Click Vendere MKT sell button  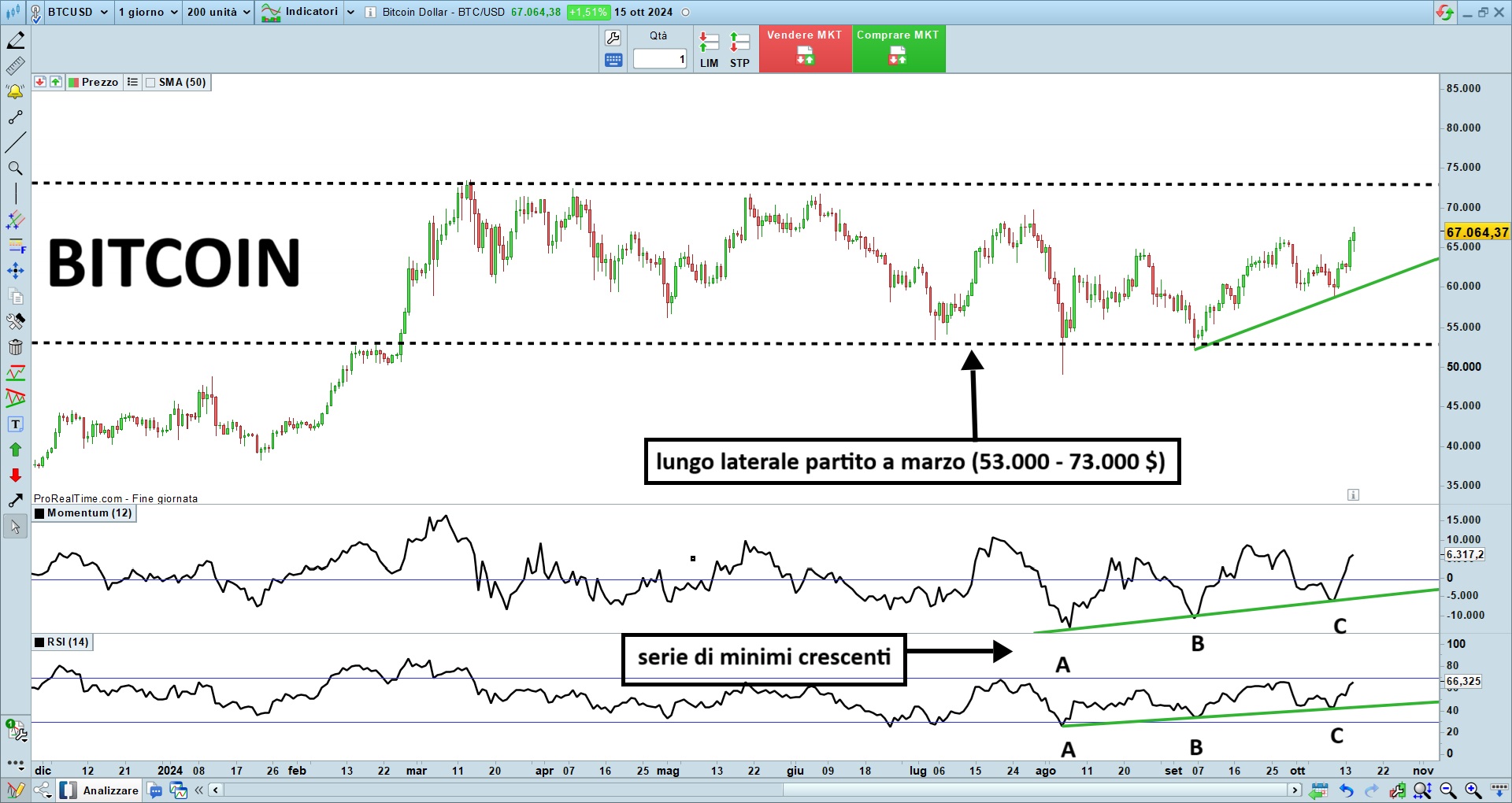coord(805,49)
